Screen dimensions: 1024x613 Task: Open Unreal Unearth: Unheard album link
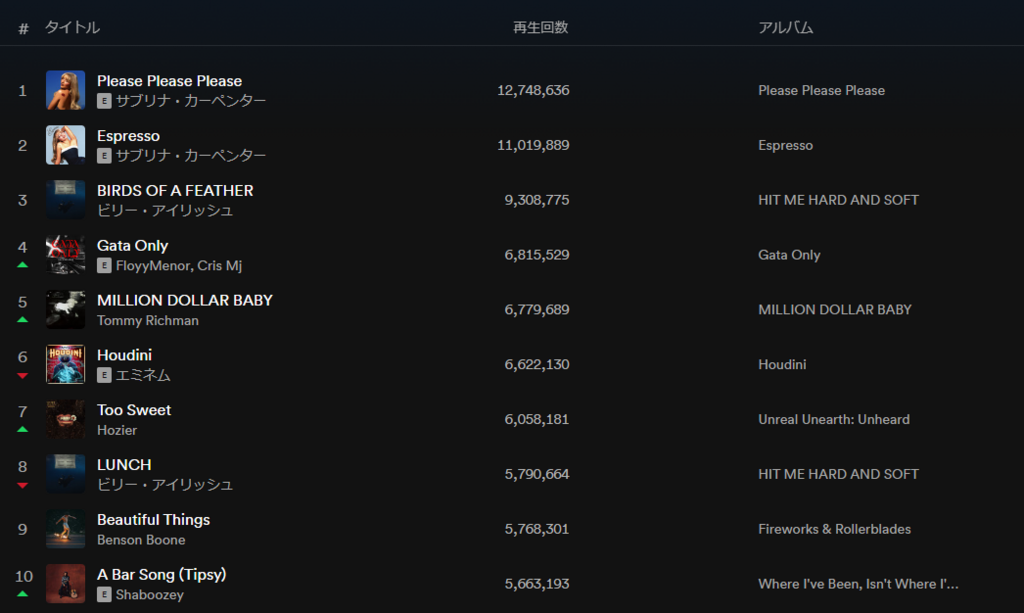coord(834,420)
